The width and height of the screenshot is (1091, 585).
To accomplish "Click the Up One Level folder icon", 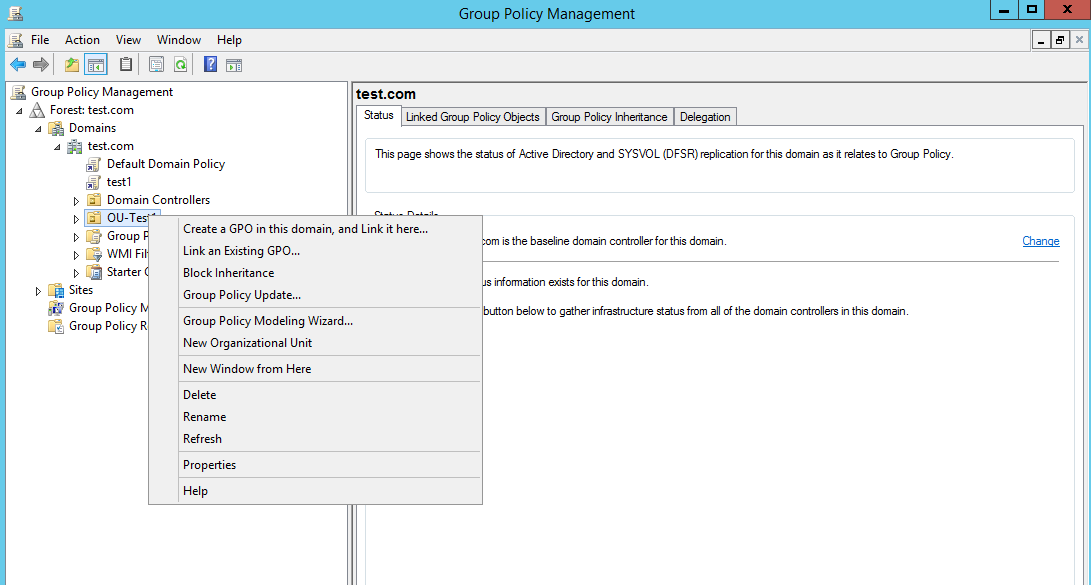I will (71, 65).
